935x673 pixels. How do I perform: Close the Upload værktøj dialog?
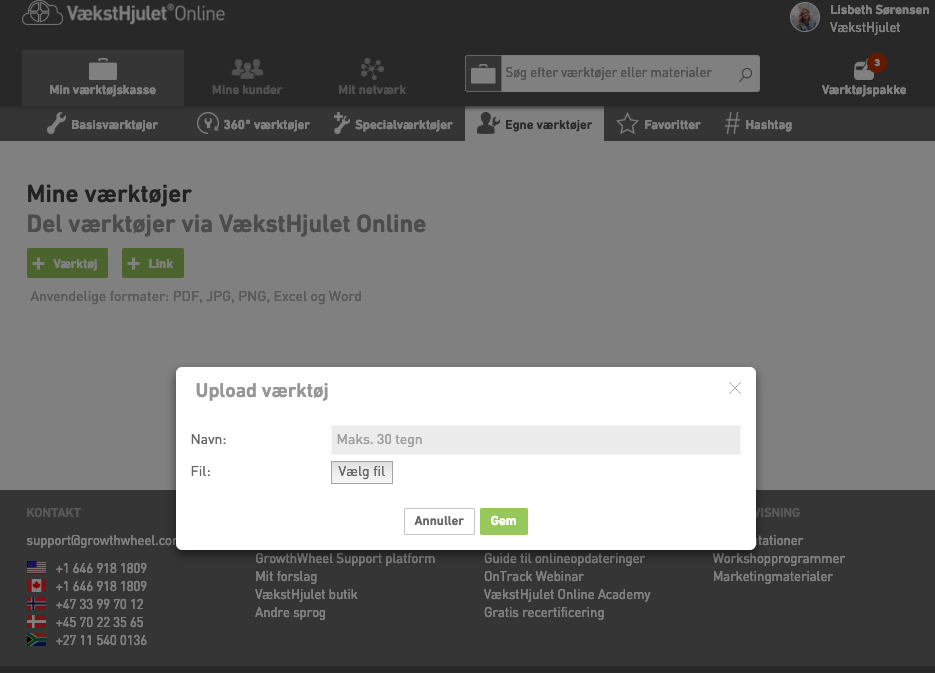point(735,388)
